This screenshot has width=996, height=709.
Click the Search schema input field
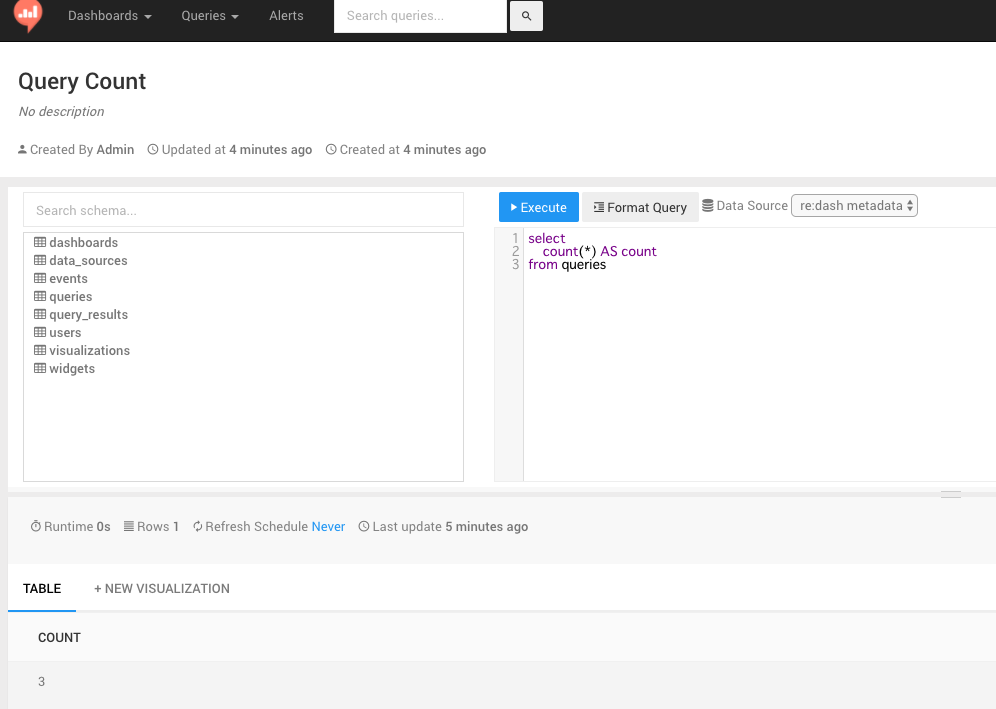243,210
